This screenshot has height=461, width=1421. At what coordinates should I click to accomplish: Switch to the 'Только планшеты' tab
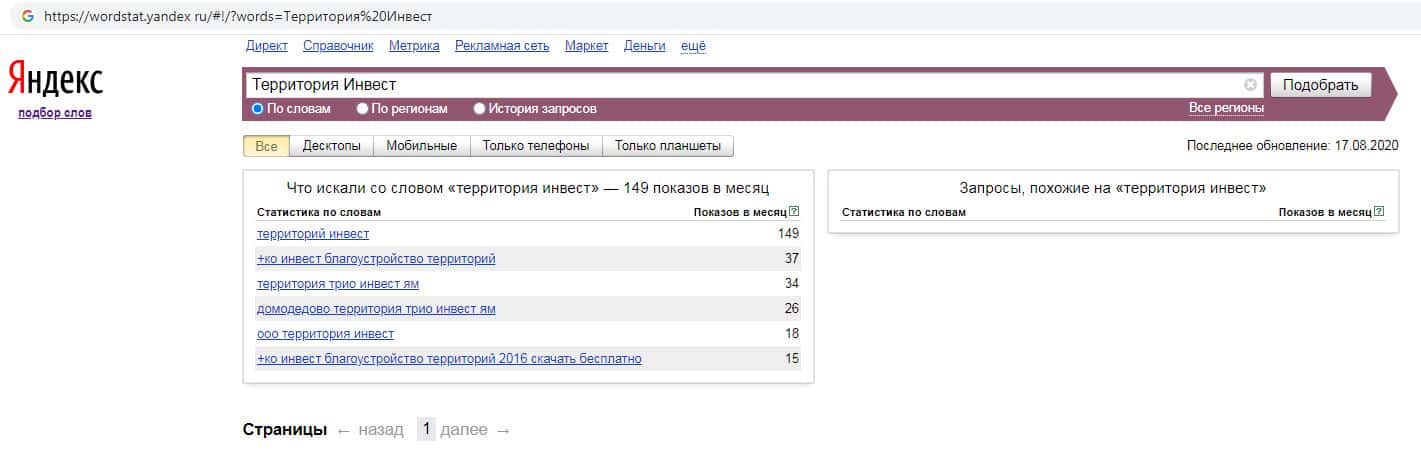coord(667,146)
